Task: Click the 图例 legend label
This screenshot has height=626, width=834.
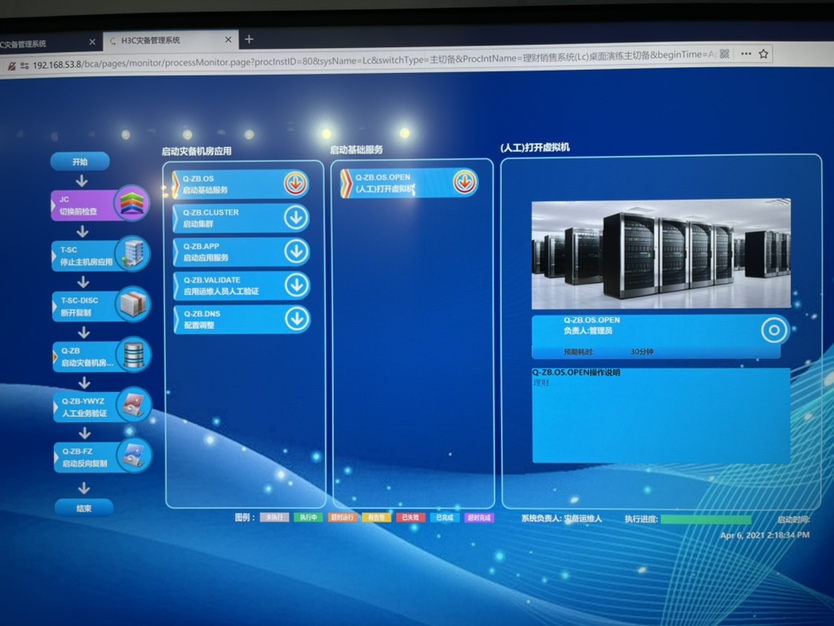Action: [x=245, y=517]
